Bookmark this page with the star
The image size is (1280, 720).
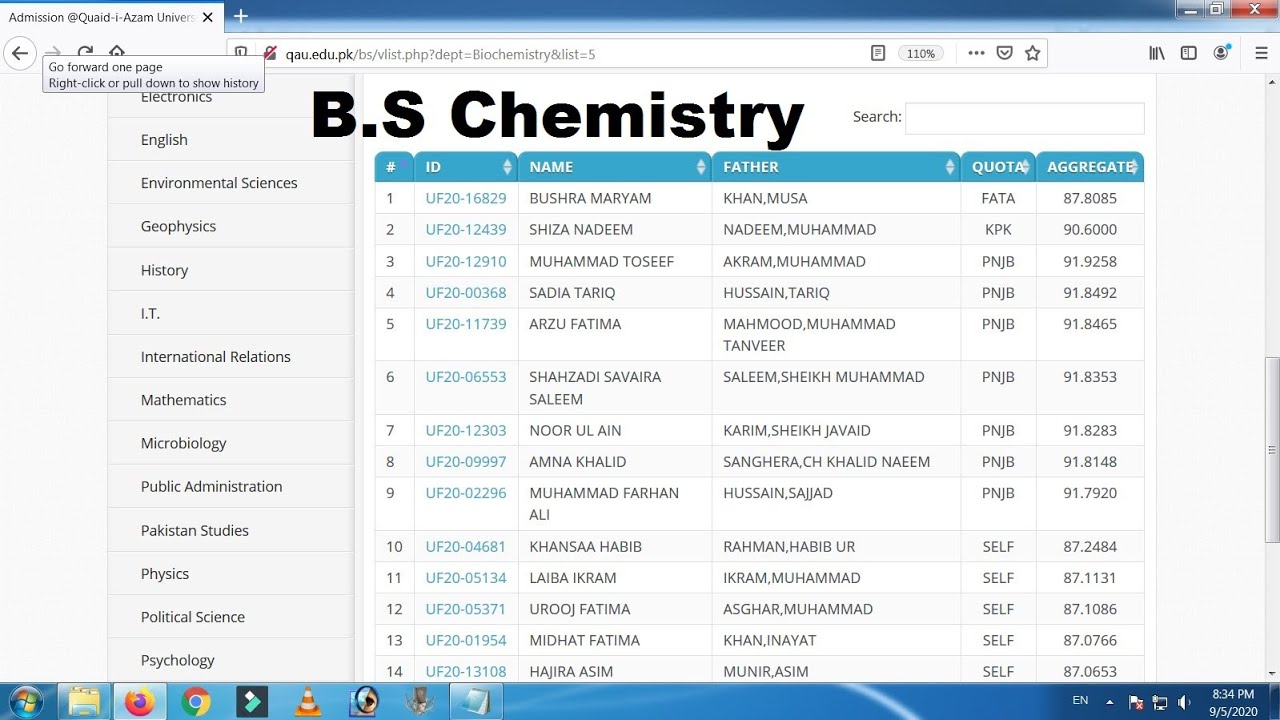coord(1033,53)
